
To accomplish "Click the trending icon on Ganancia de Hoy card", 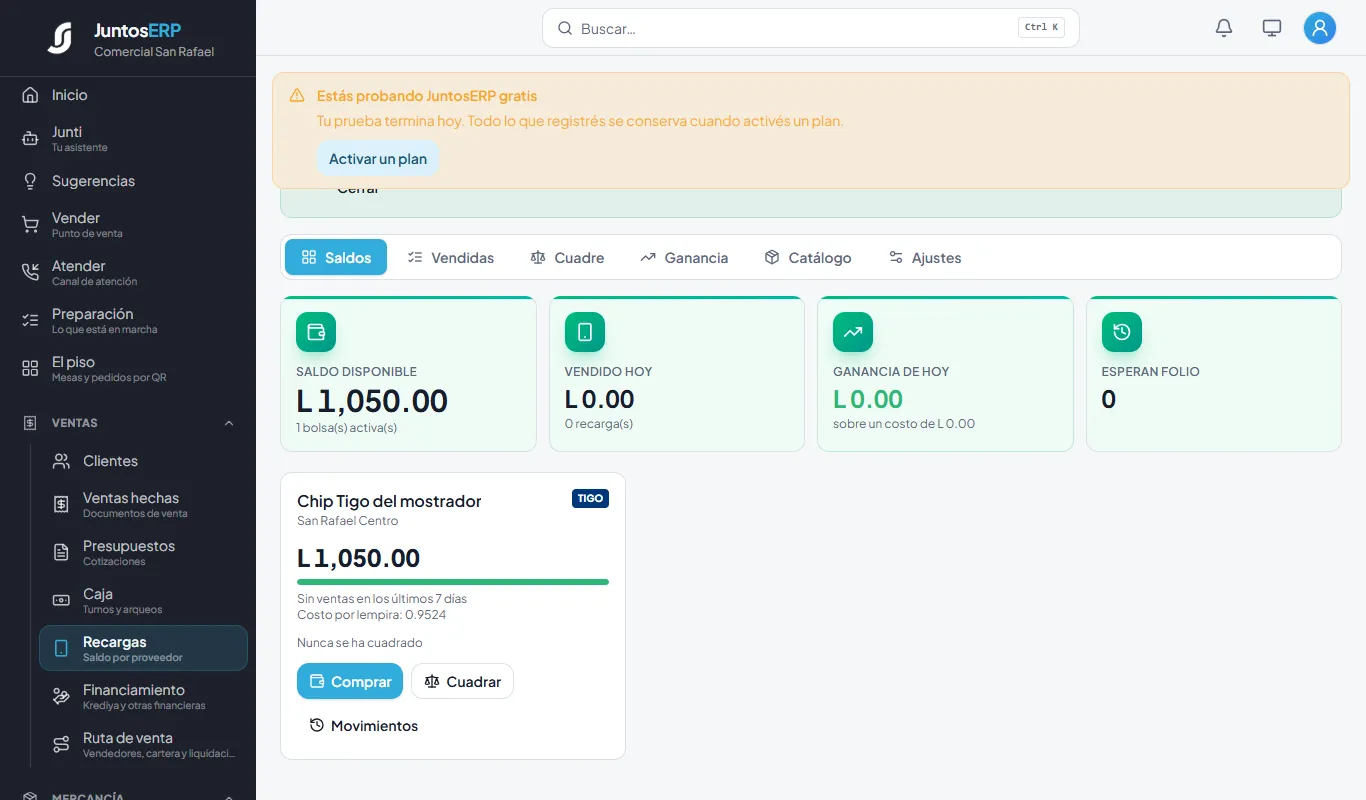I will (853, 332).
